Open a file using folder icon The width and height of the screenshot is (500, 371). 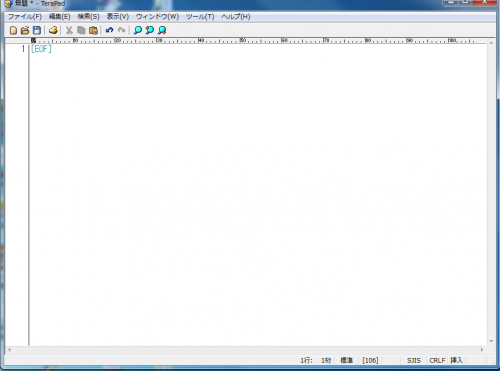[25, 30]
